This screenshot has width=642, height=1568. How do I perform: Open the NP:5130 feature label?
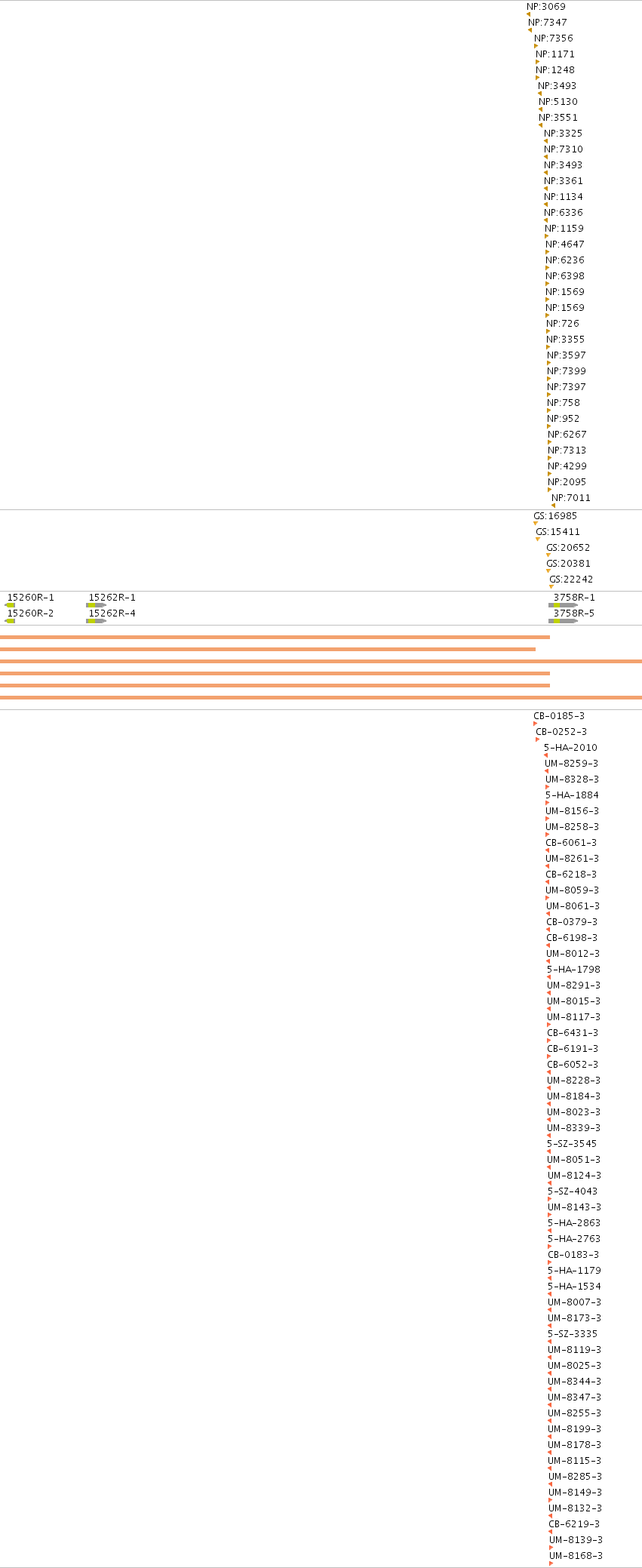tap(558, 102)
